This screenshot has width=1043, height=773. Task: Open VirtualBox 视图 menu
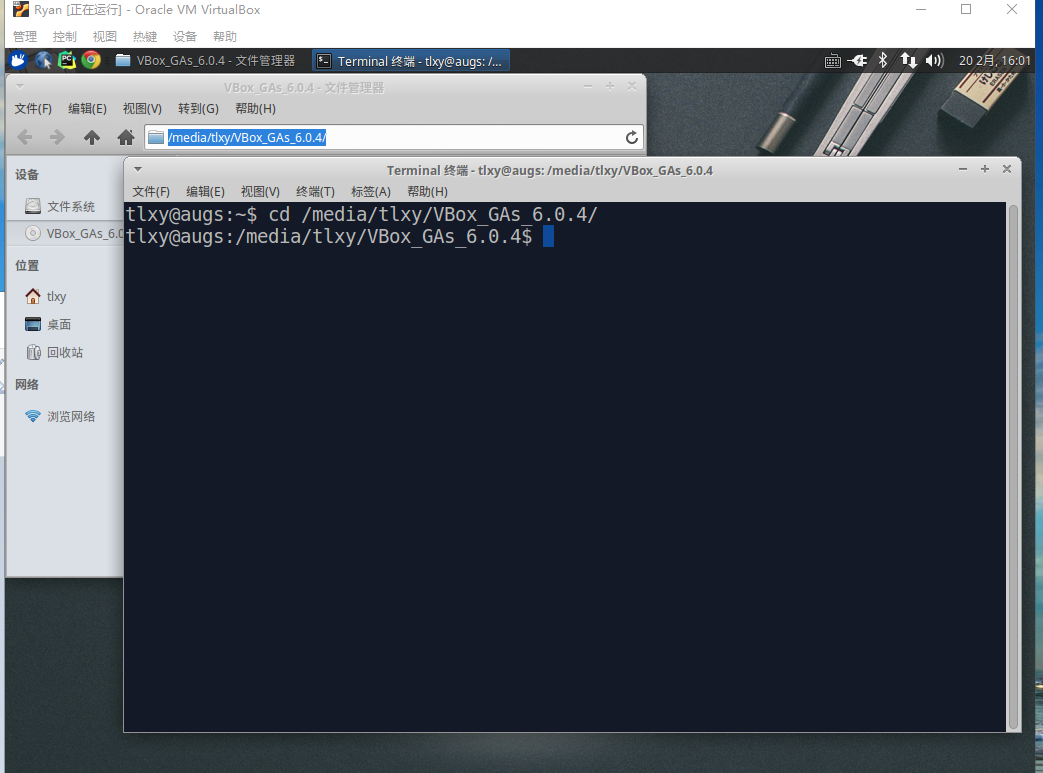coord(104,37)
